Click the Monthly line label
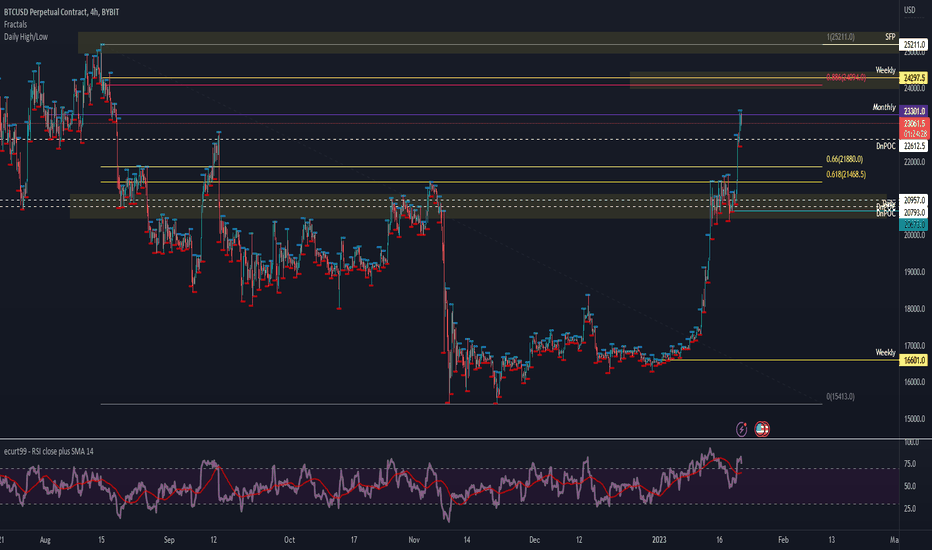The height and width of the screenshot is (550, 932). (884, 107)
